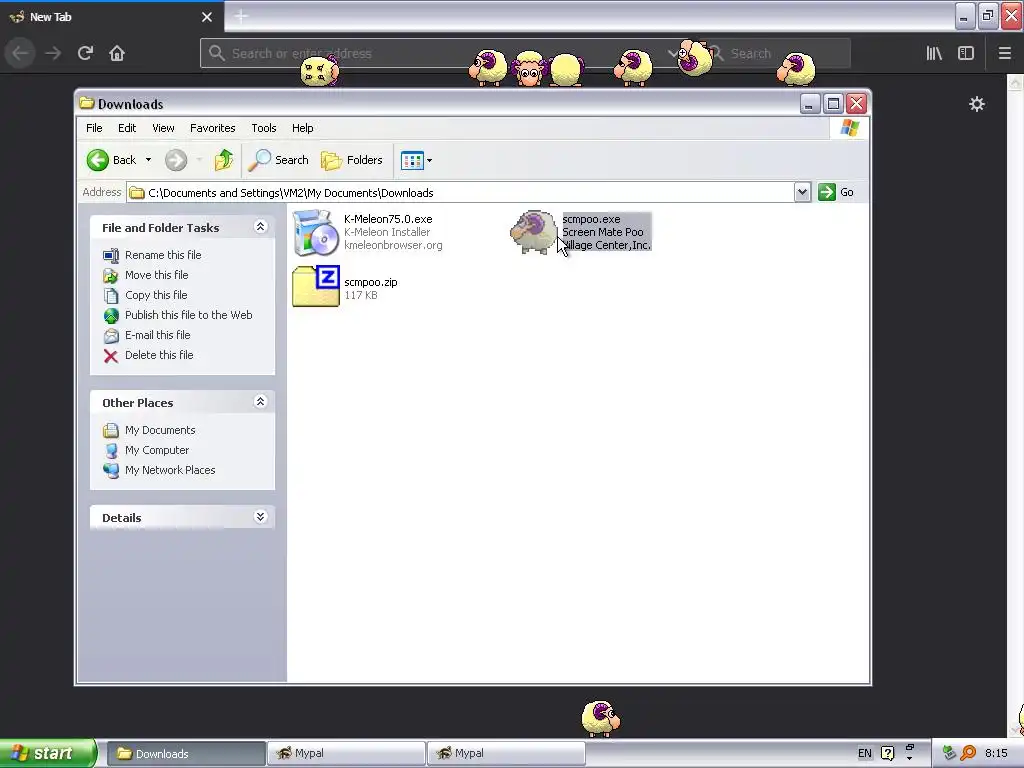Collapse File and Folder Tasks panel
Viewport: 1024px width, 768px height.
pyautogui.click(x=260, y=227)
